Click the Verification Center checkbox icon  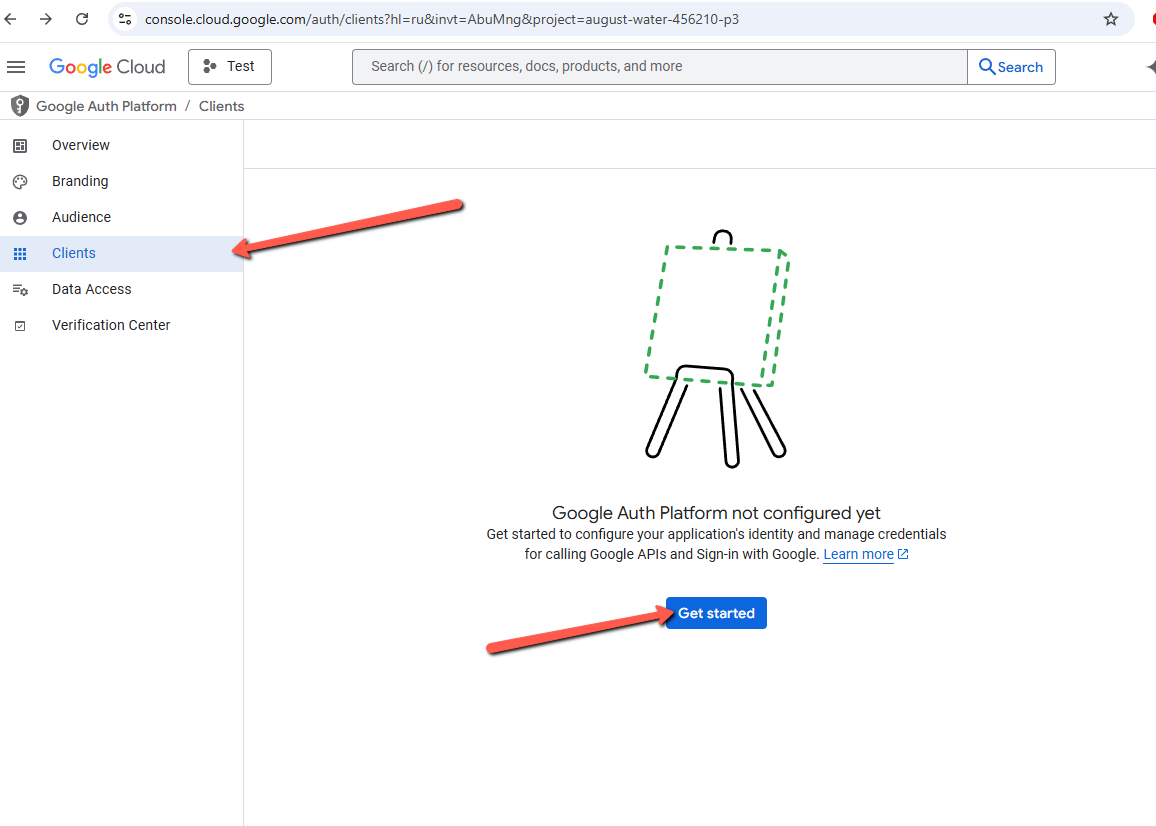tap(20, 326)
